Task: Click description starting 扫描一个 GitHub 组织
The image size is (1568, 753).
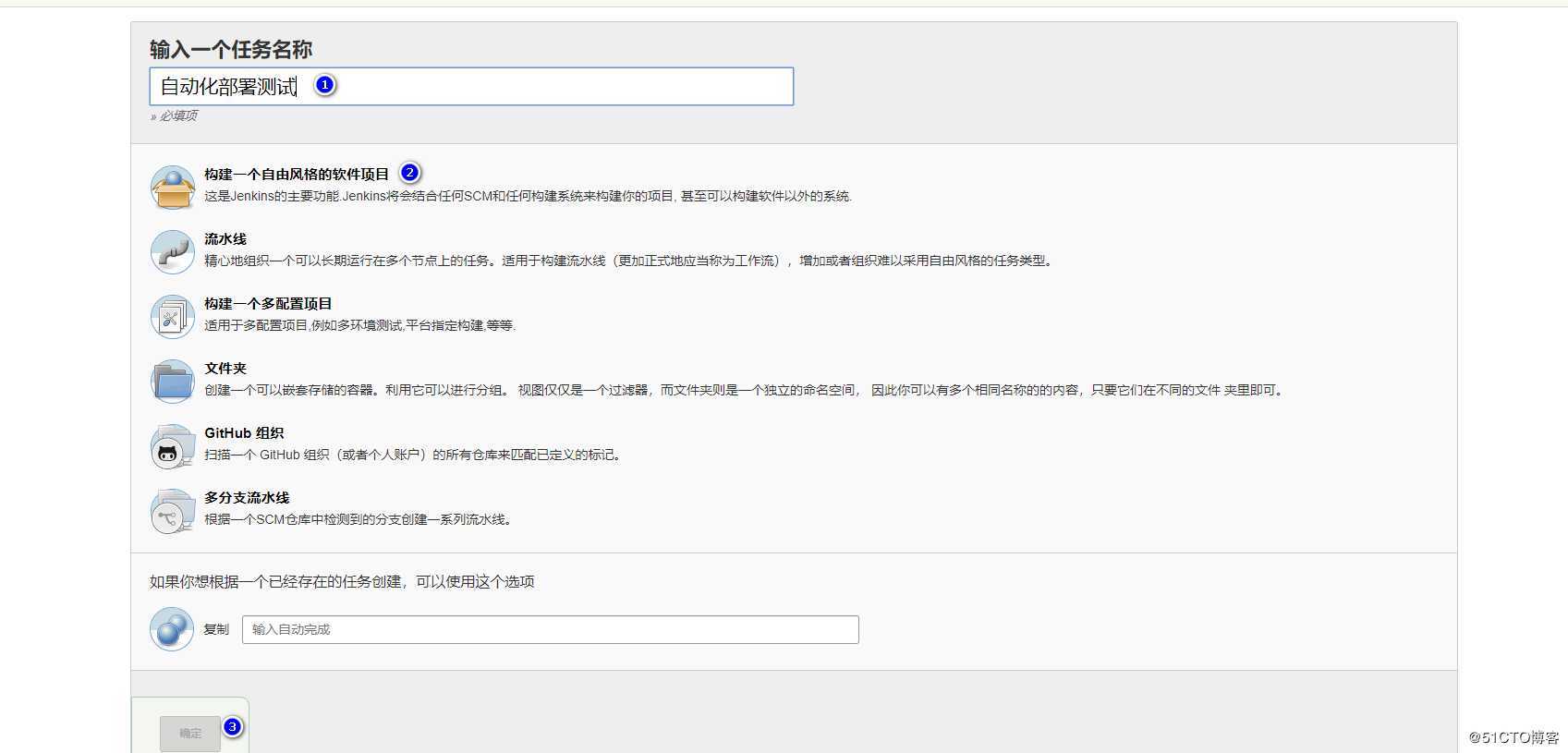Action: point(413,455)
